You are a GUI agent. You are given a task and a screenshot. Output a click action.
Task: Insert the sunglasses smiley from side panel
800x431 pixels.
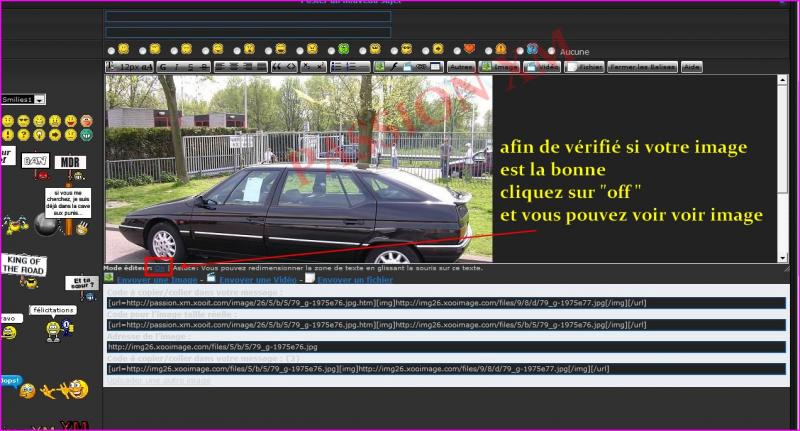[x=23, y=121]
